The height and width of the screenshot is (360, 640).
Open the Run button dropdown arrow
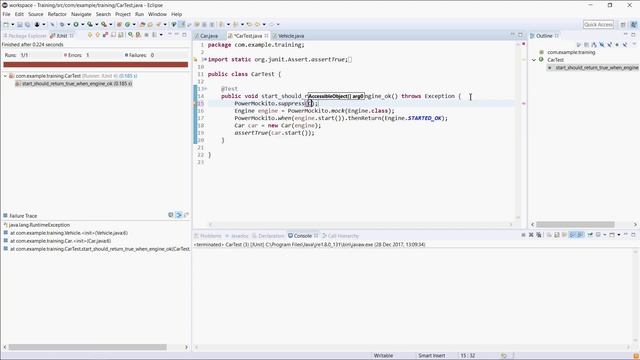tap(82, 24)
